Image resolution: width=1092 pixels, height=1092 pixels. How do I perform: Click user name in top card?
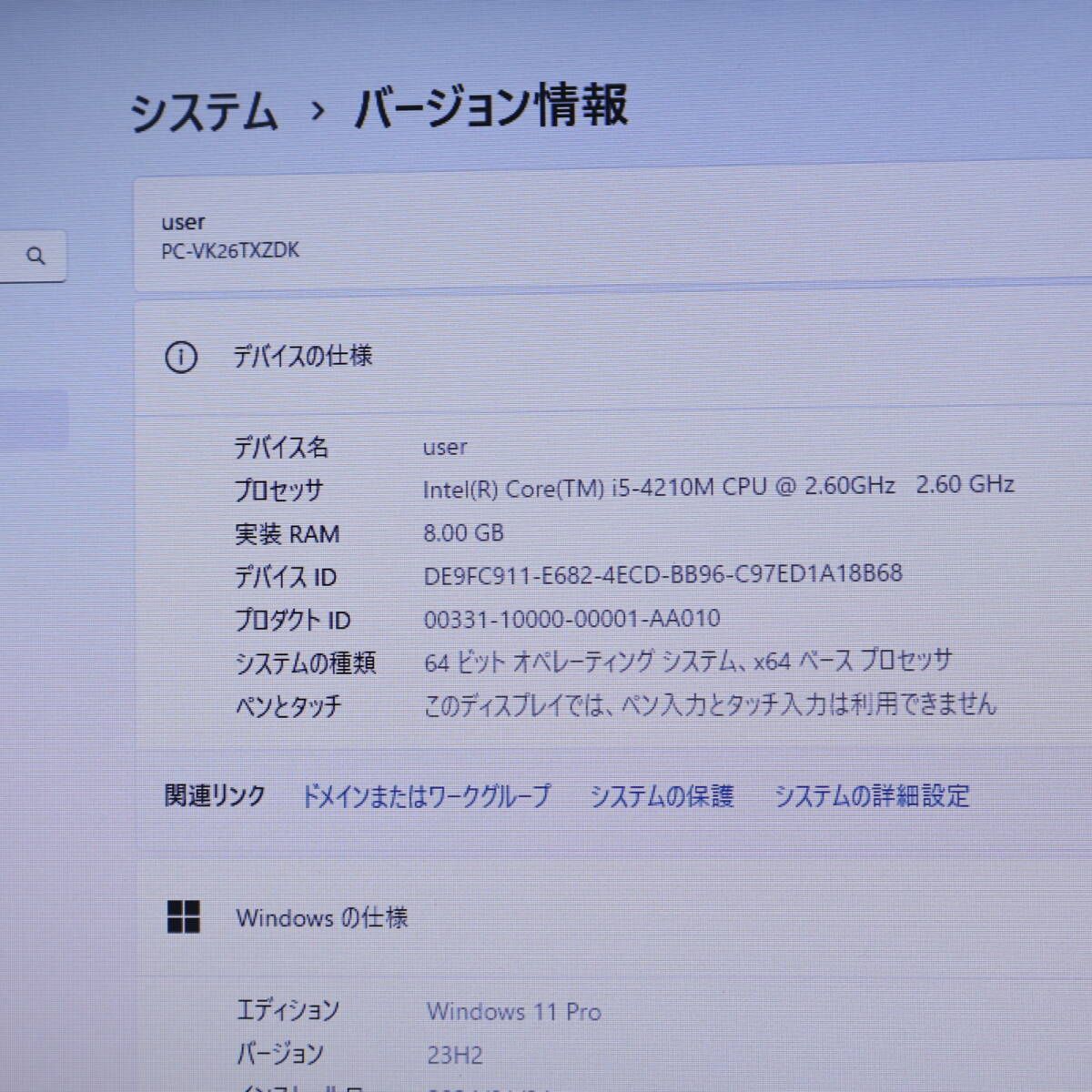(x=183, y=222)
